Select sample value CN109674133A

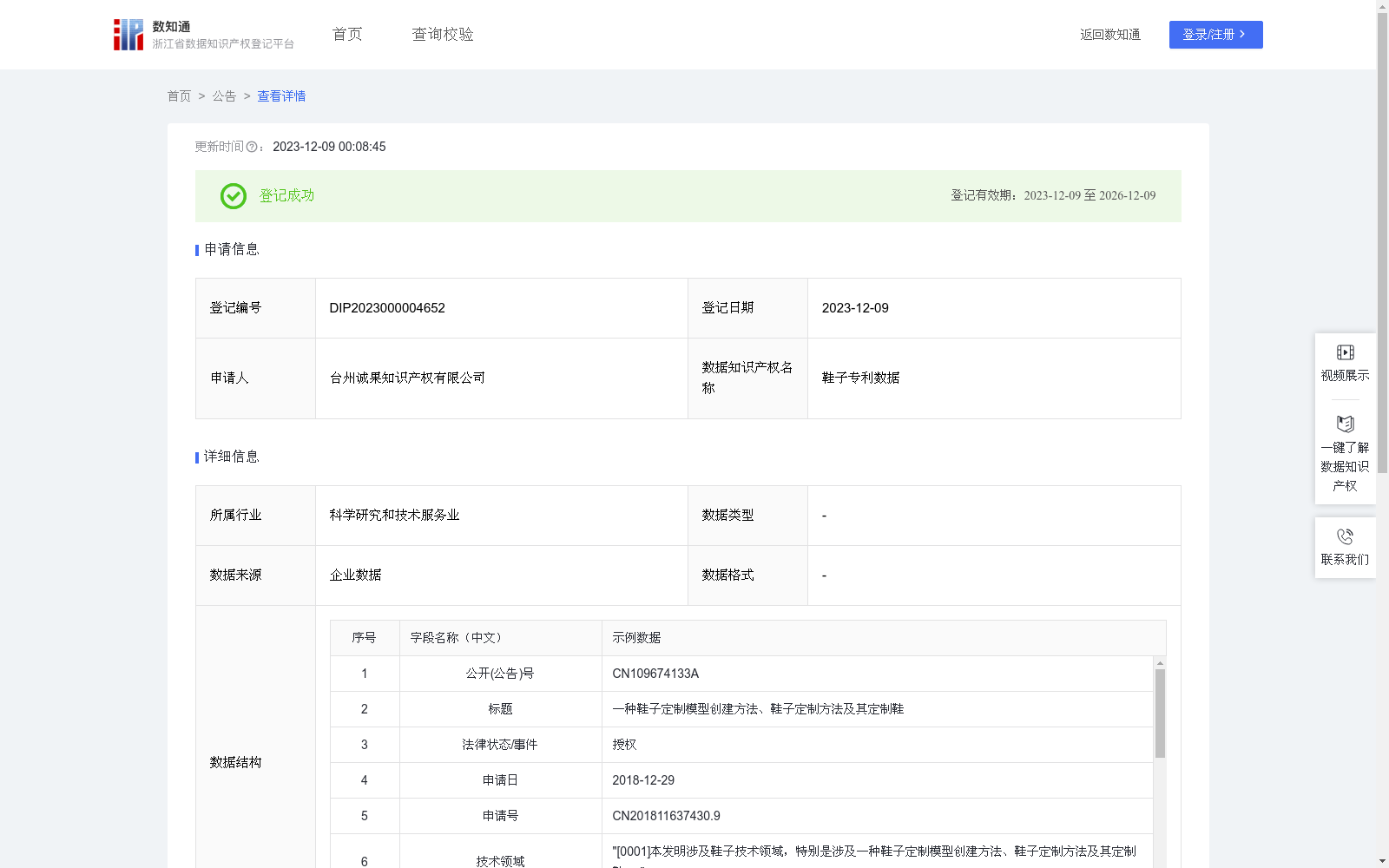click(x=655, y=674)
